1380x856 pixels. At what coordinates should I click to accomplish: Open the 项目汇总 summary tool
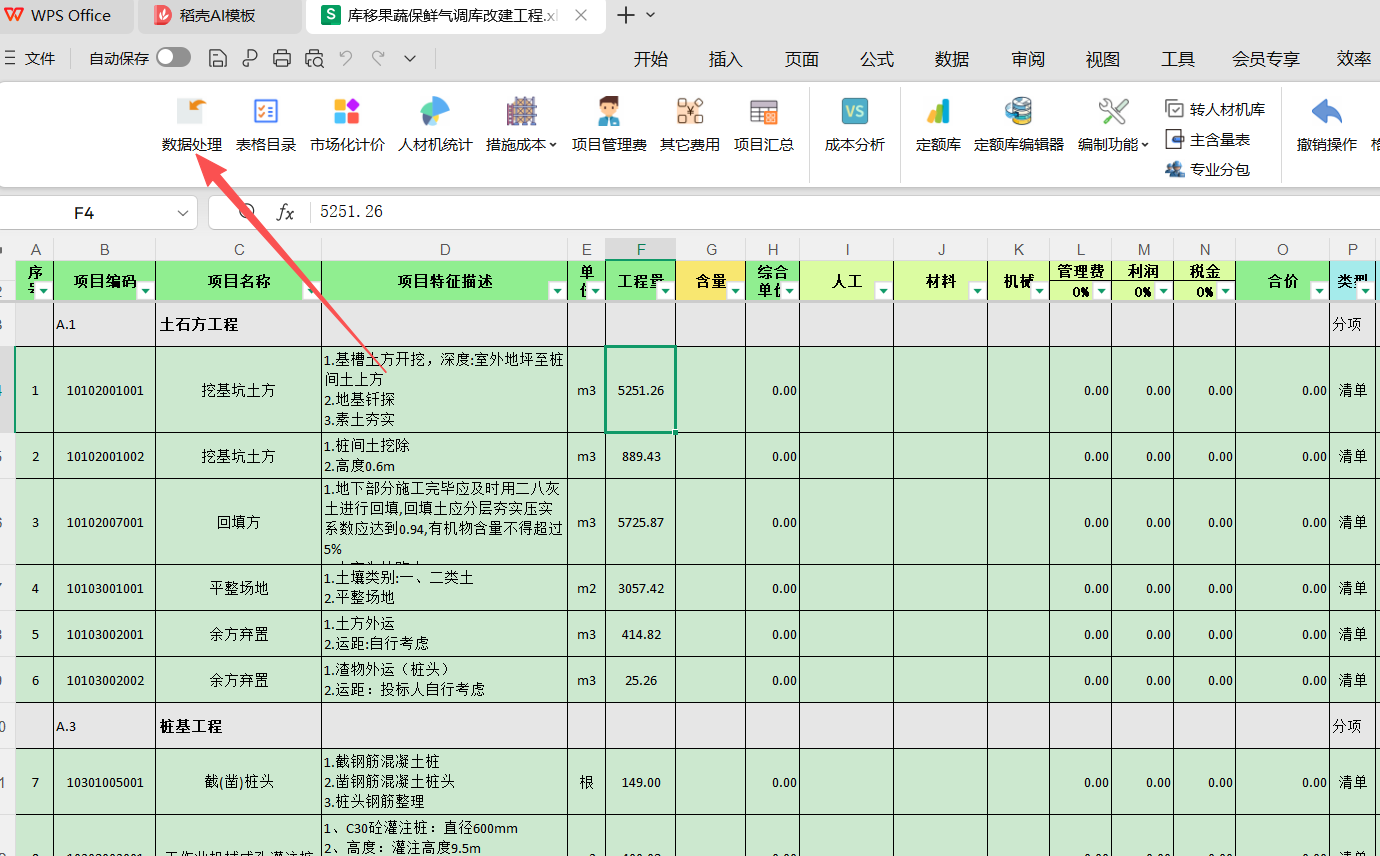pyautogui.click(x=764, y=125)
